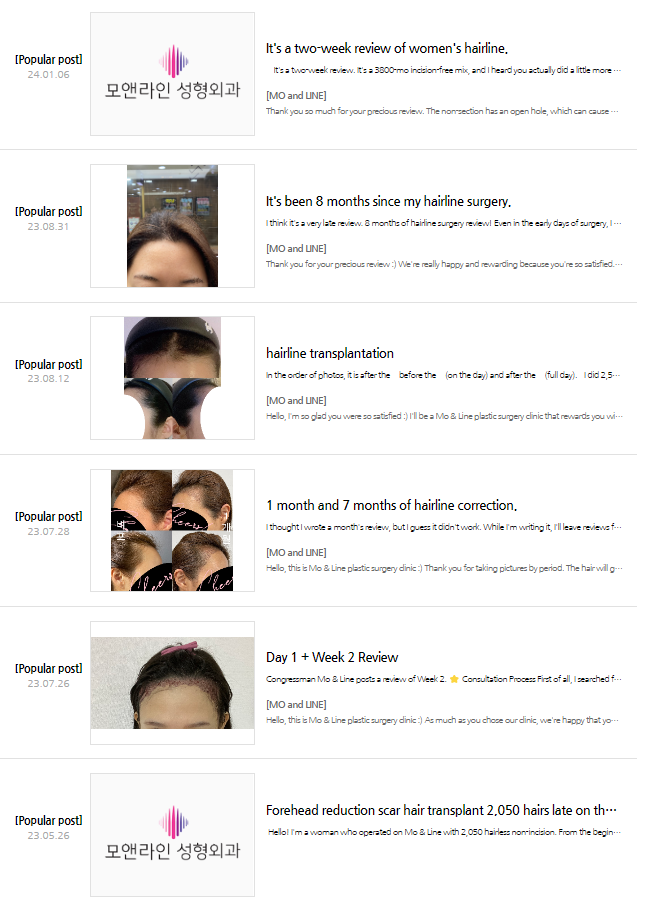Viewport: 651px width, 901px height.
Task: Open the 8 months since hairline surgery post
Action: click(388, 201)
